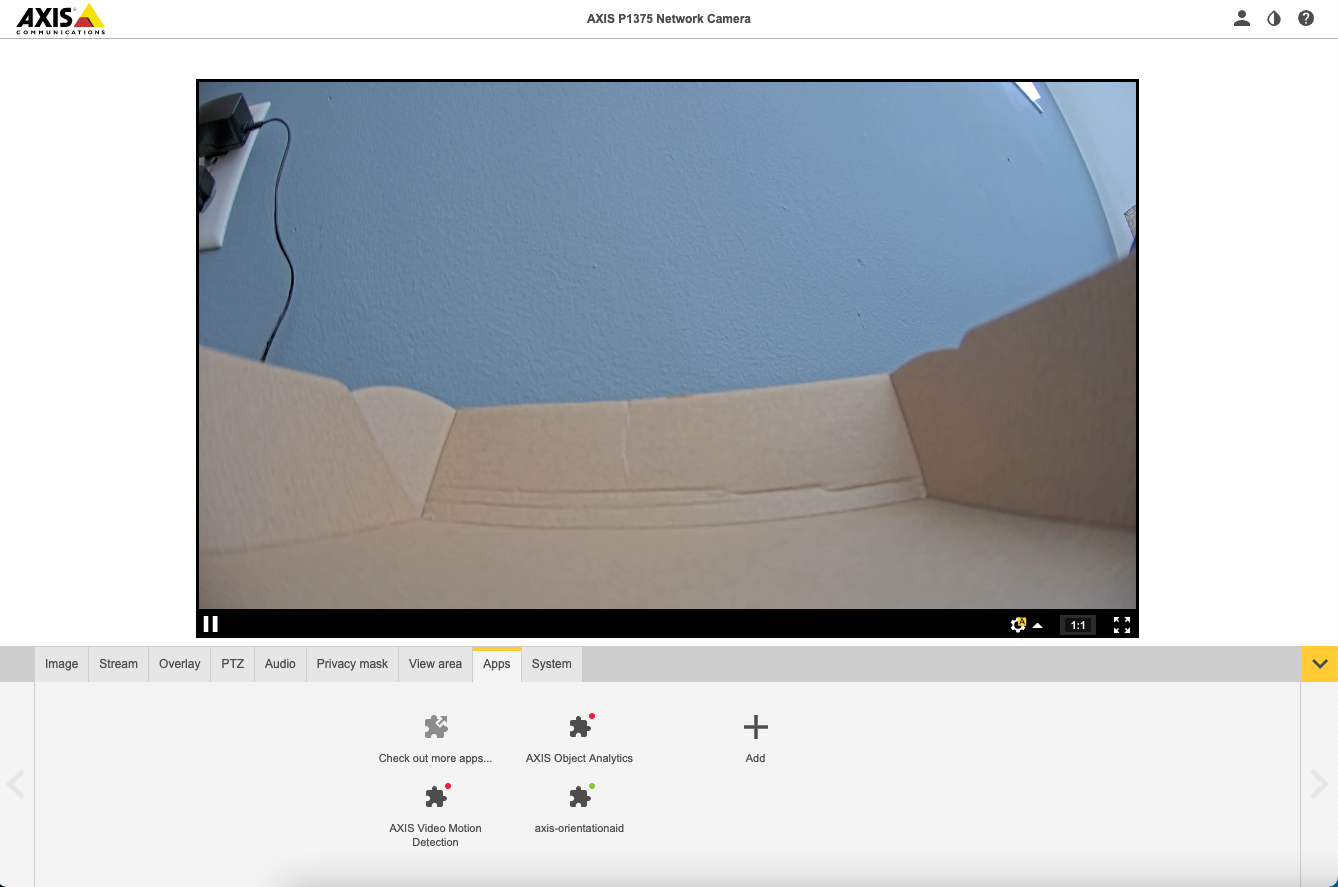Select the Apps tab
This screenshot has height=887, width=1338.
(497, 664)
